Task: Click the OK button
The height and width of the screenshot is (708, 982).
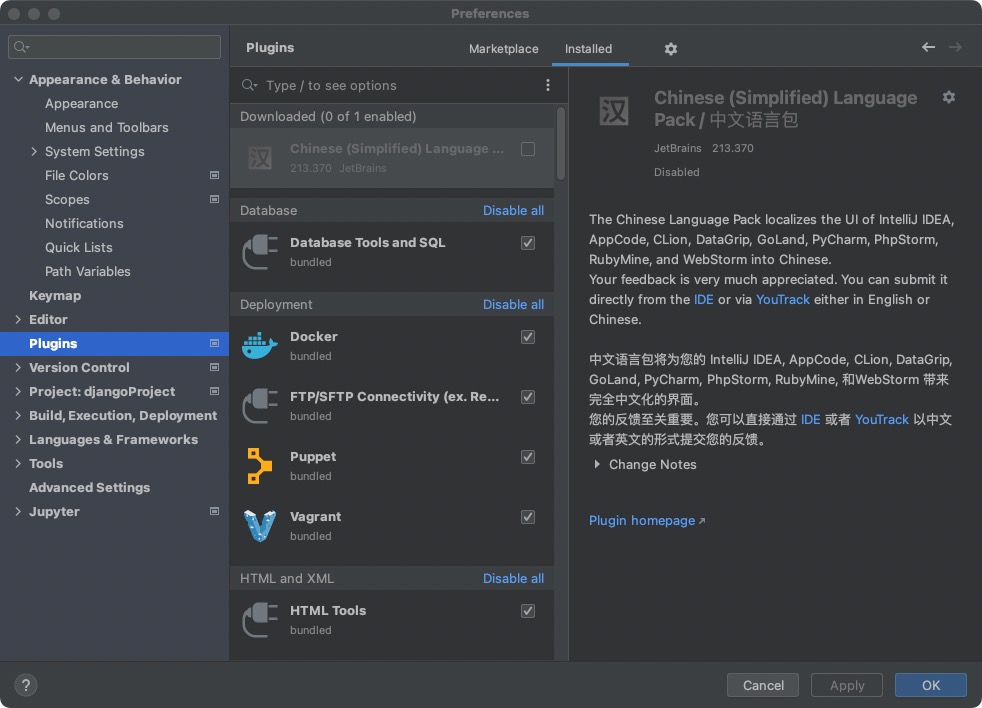Action: pos(931,685)
